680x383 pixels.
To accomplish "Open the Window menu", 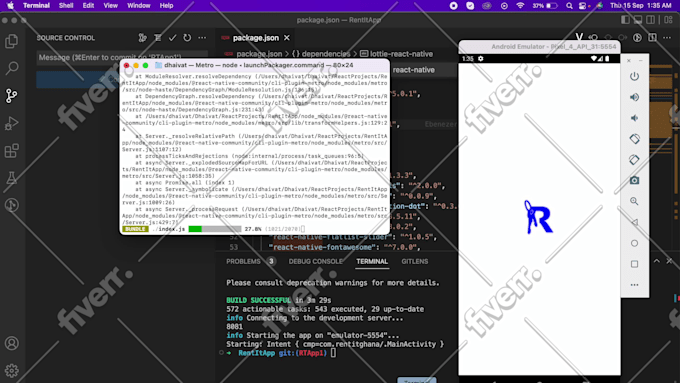I will [x=139, y=6].
